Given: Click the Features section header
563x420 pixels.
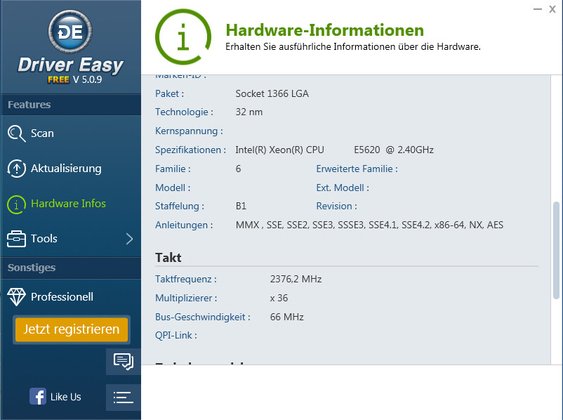Looking at the screenshot, I should 29,104.
